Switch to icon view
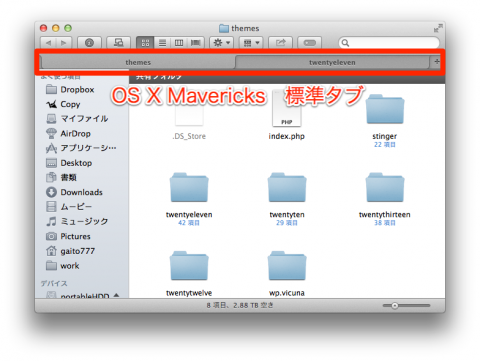The width and height of the screenshot is (480, 361). tap(145, 43)
